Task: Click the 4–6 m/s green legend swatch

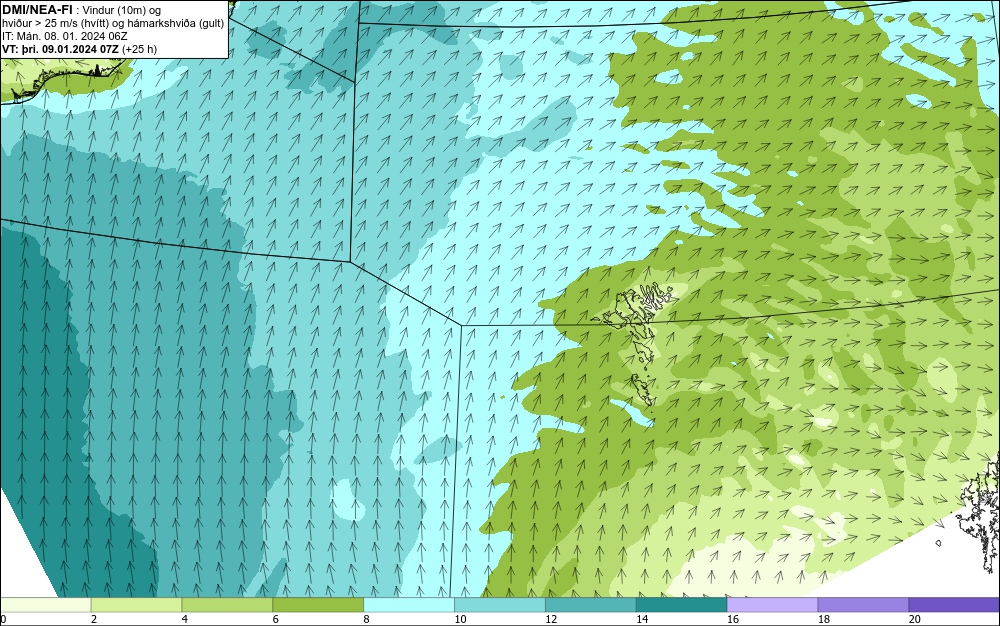Action: tap(227, 604)
